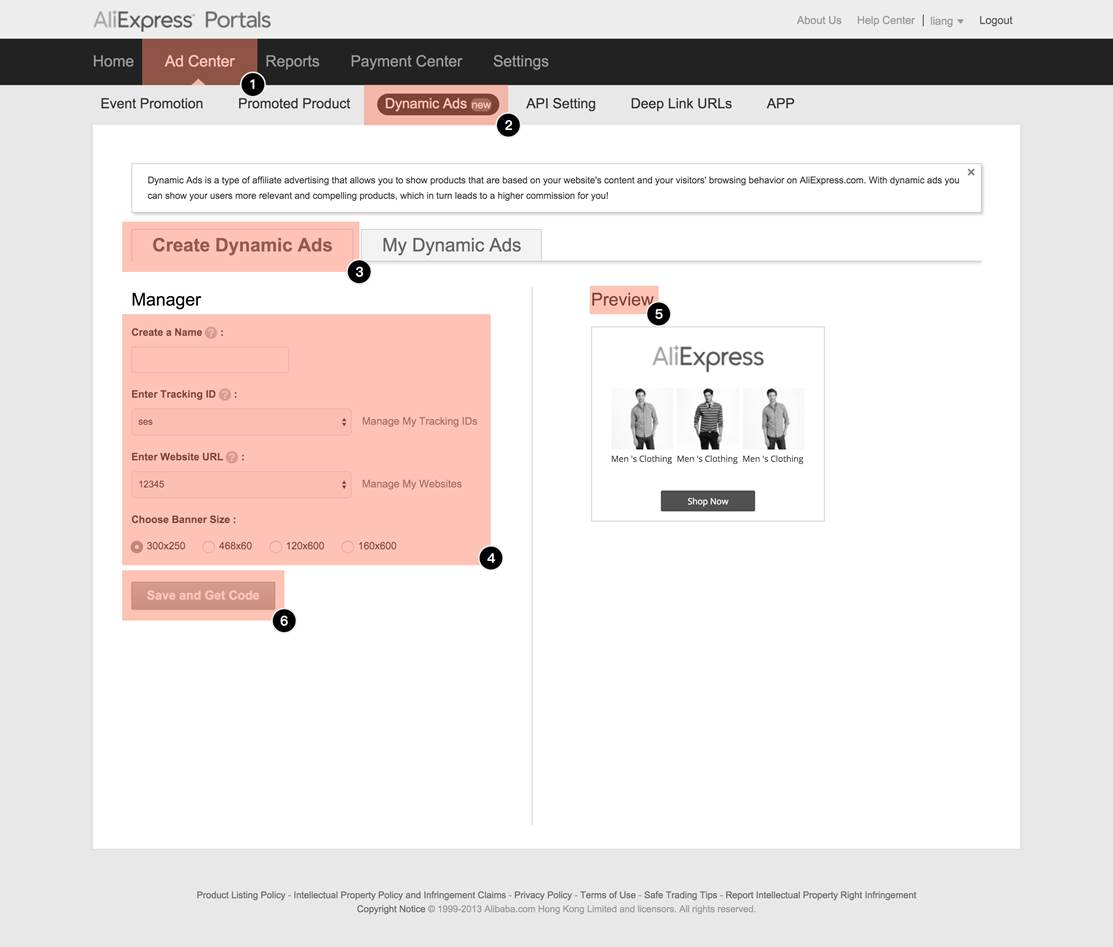Click Save and Get Code button
1113x947 pixels.
(x=203, y=596)
